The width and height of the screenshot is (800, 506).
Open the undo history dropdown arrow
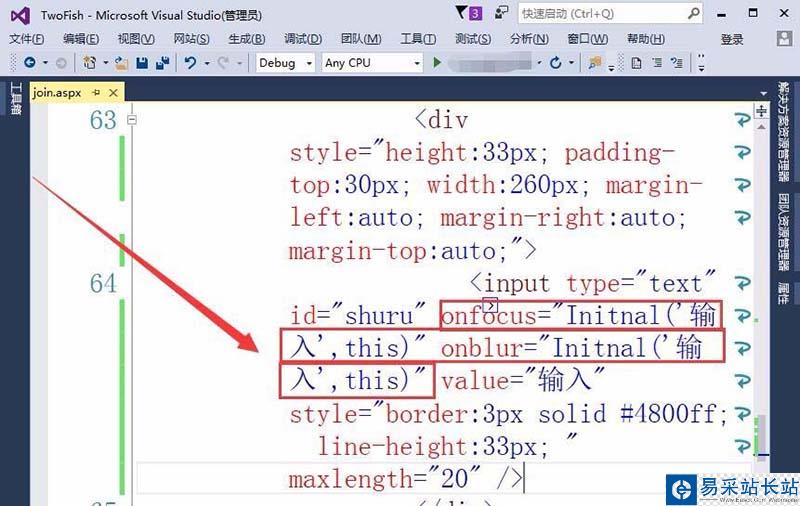pyautogui.click(x=207, y=63)
